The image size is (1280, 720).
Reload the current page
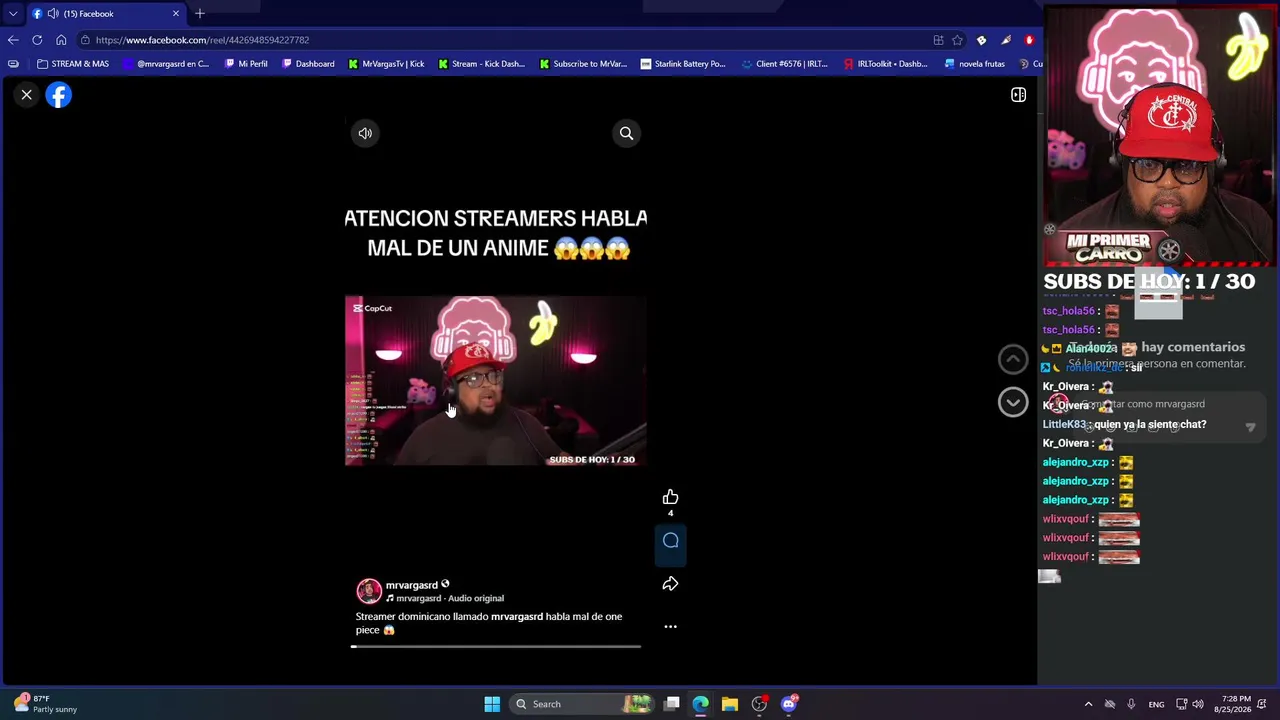tap(37, 40)
